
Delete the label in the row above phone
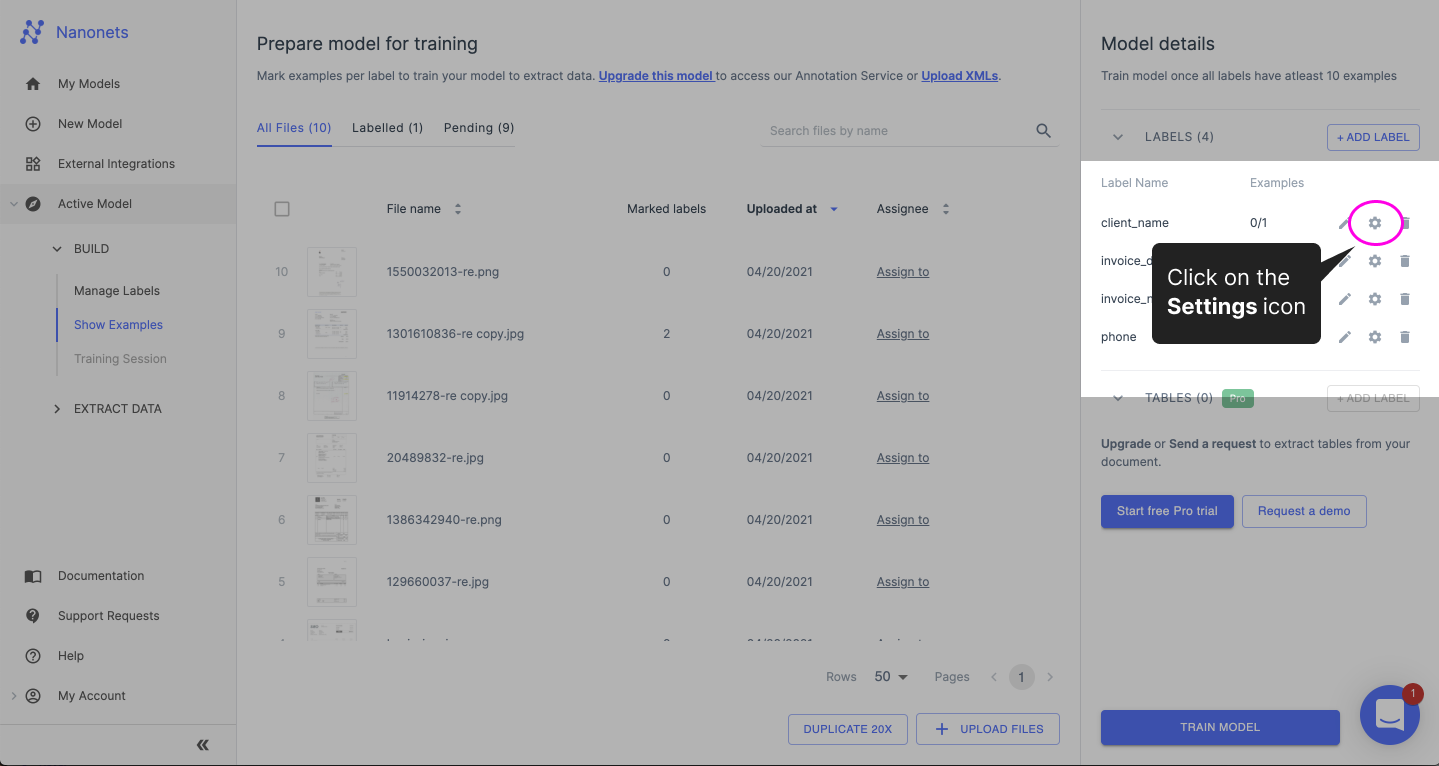point(1405,299)
